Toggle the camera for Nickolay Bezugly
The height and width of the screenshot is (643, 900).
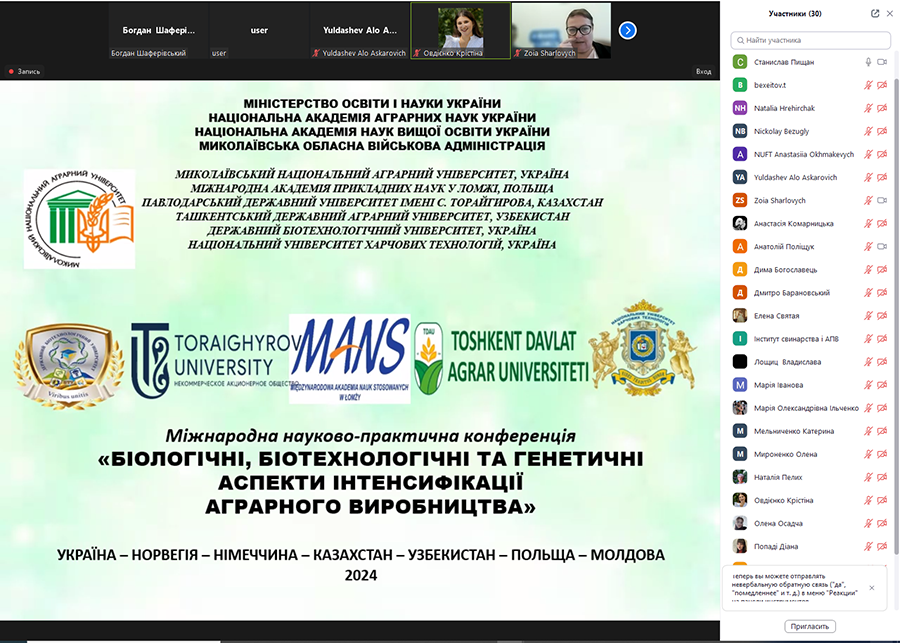[x=882, y=131]
